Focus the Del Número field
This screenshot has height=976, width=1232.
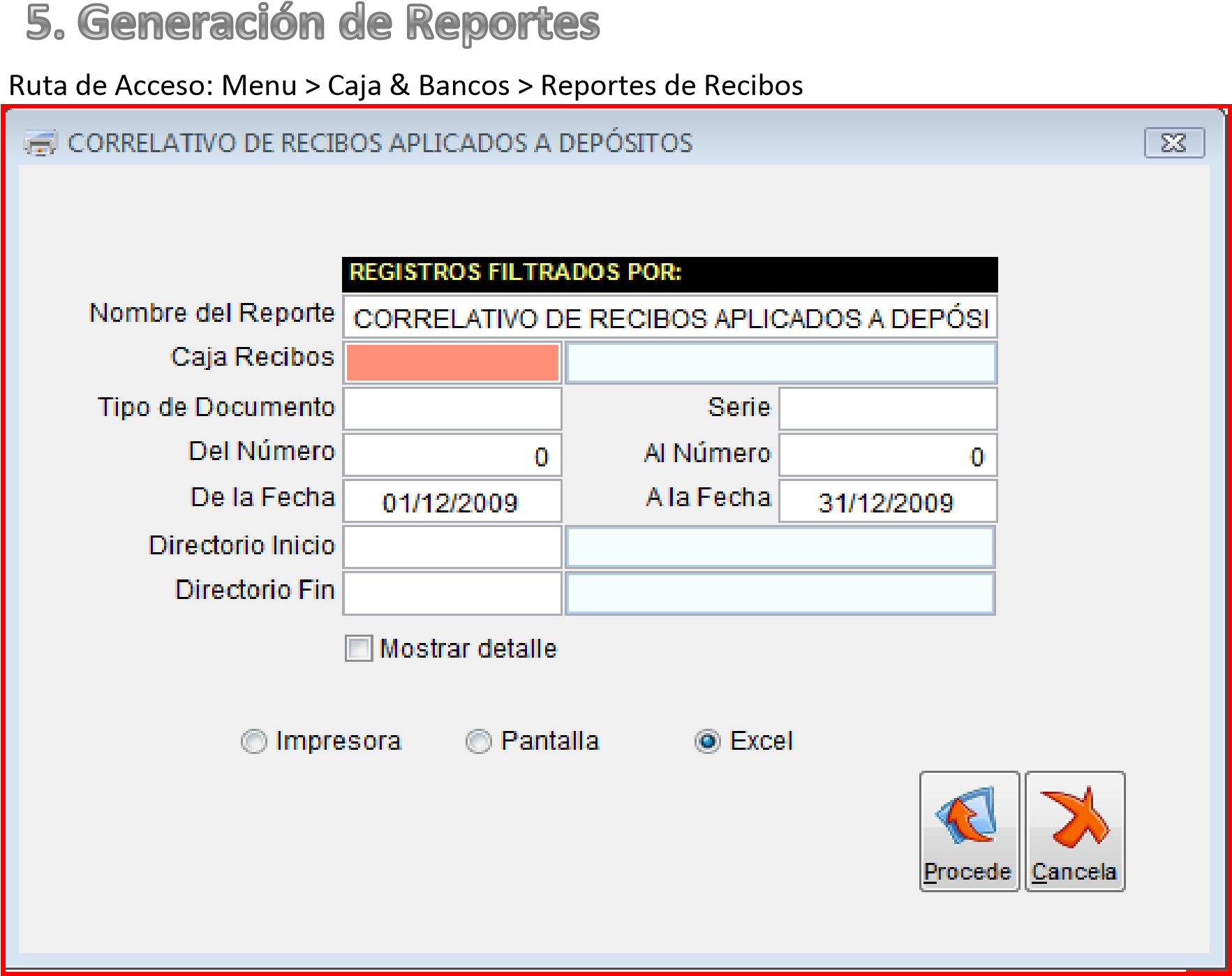point(452,455)
